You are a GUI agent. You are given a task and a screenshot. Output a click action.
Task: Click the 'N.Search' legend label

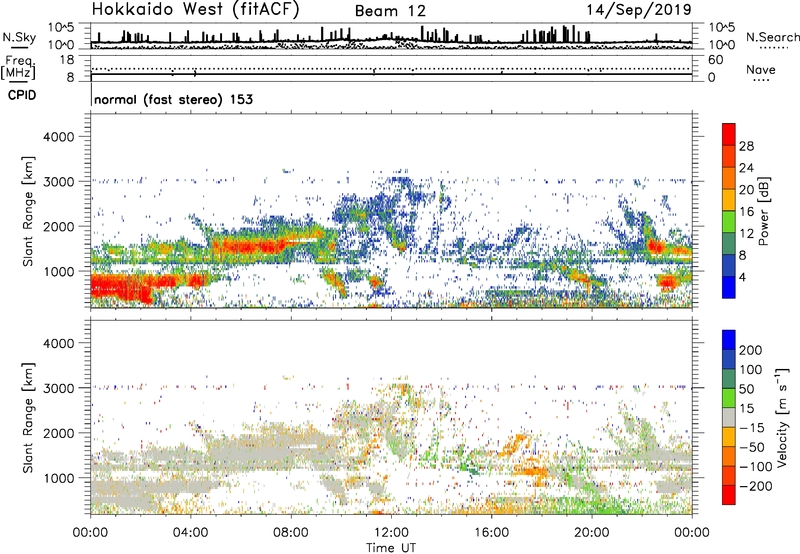point(772,37)
